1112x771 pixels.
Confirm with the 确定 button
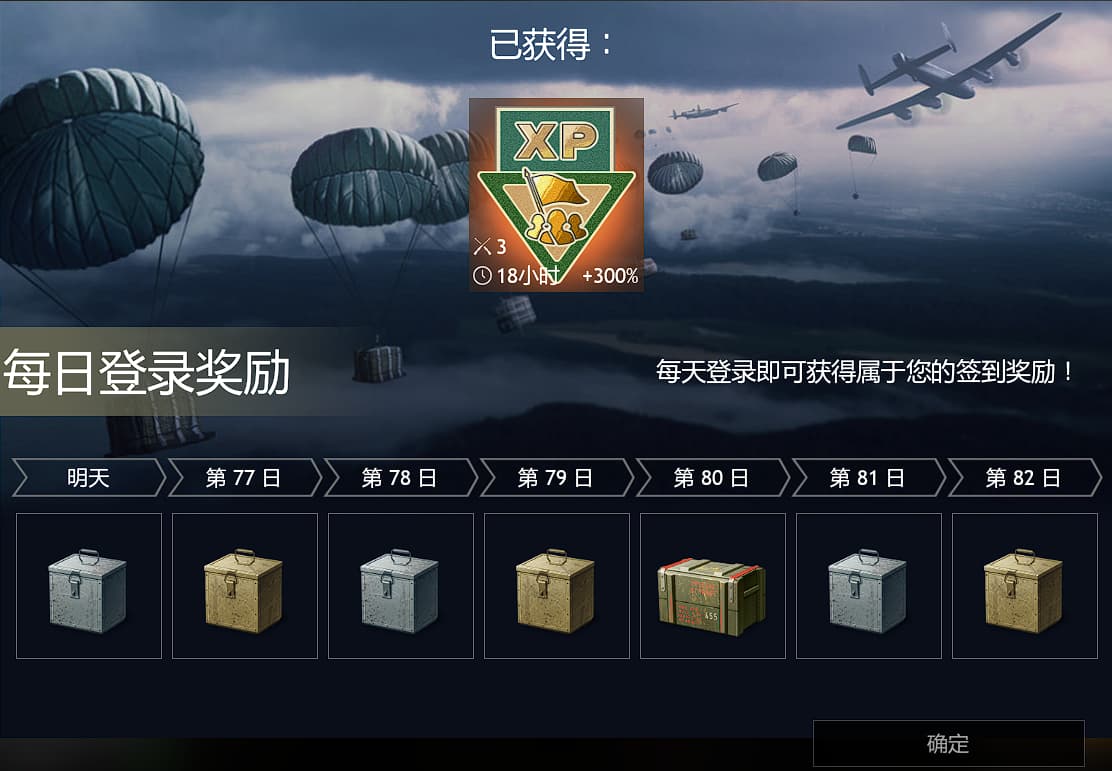pyautogui.click(x=948, y=743)
